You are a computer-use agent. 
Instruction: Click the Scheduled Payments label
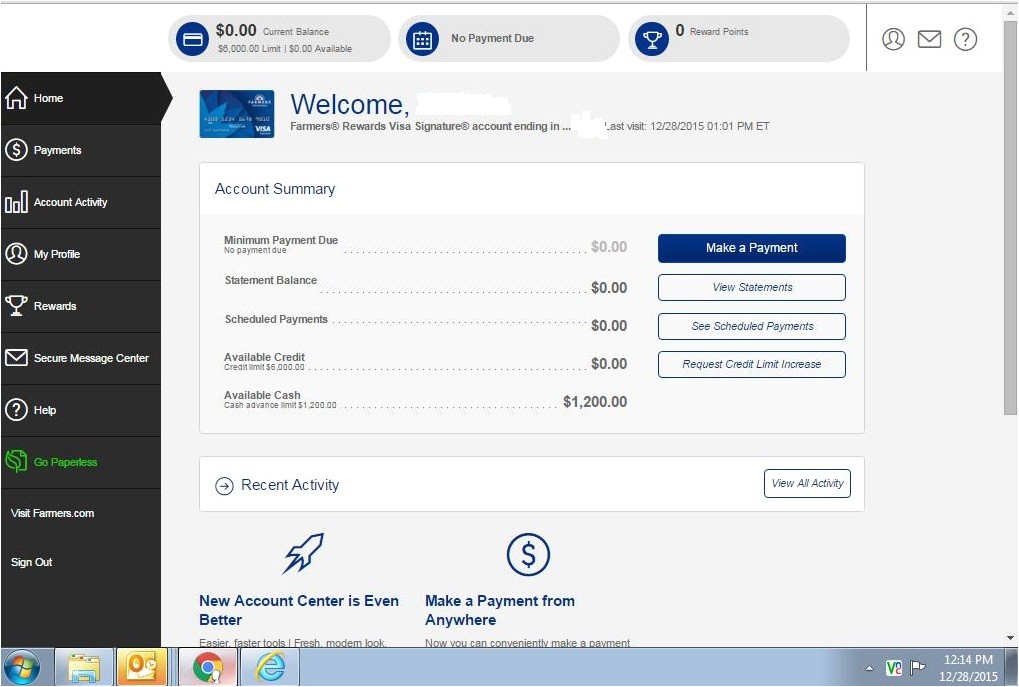276,319
